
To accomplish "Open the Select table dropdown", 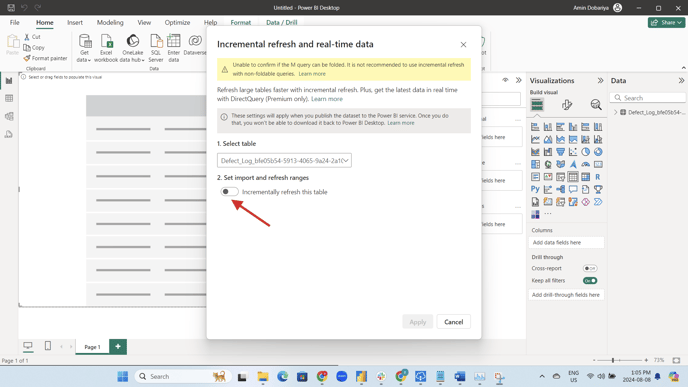I will pos(284,161).
